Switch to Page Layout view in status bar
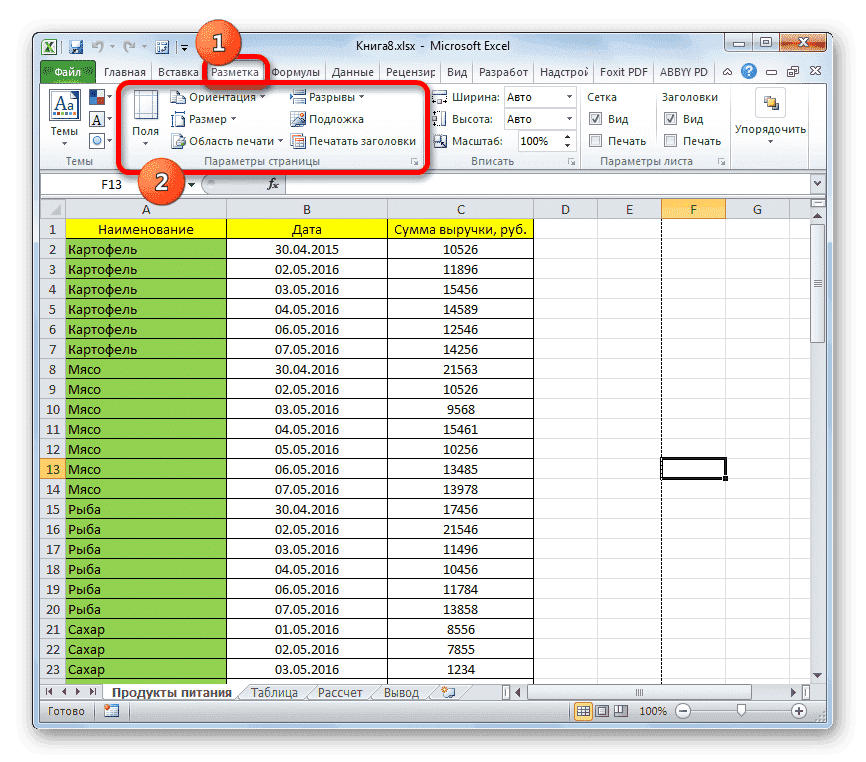The width and height of the screenshot is (866, 762). click(x=600, y=711)
